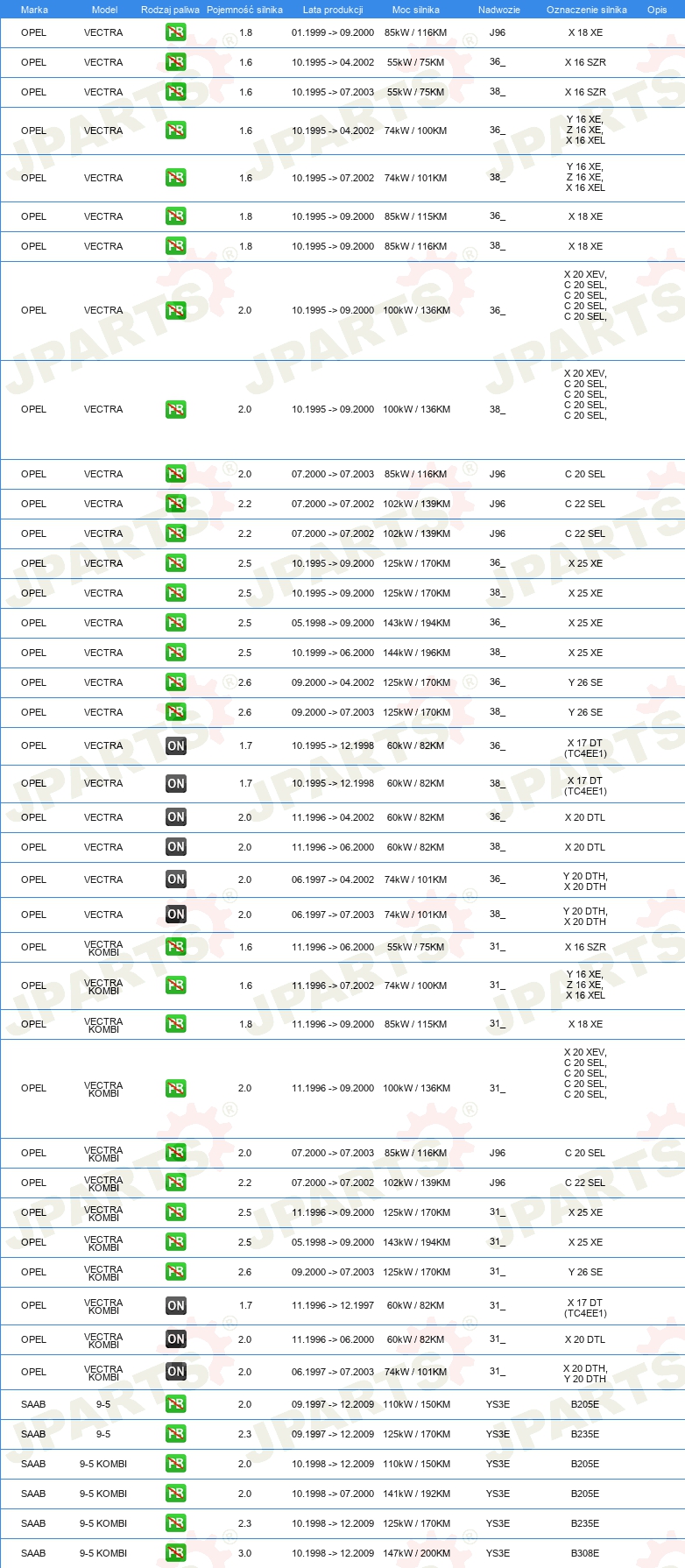
Task: Select petrol icon for Vectra 2.5 144kW/196KM row
Action: 176,653
